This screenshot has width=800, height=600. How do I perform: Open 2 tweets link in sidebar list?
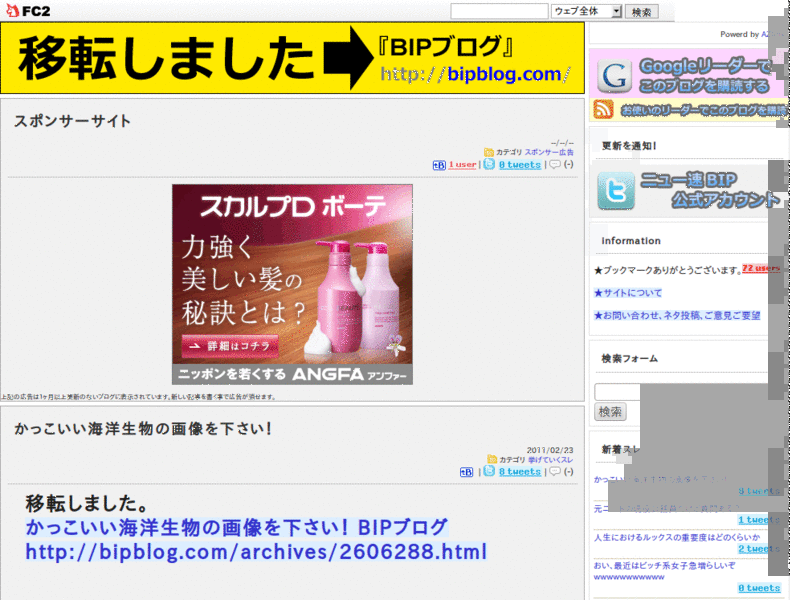click(759, 549)
